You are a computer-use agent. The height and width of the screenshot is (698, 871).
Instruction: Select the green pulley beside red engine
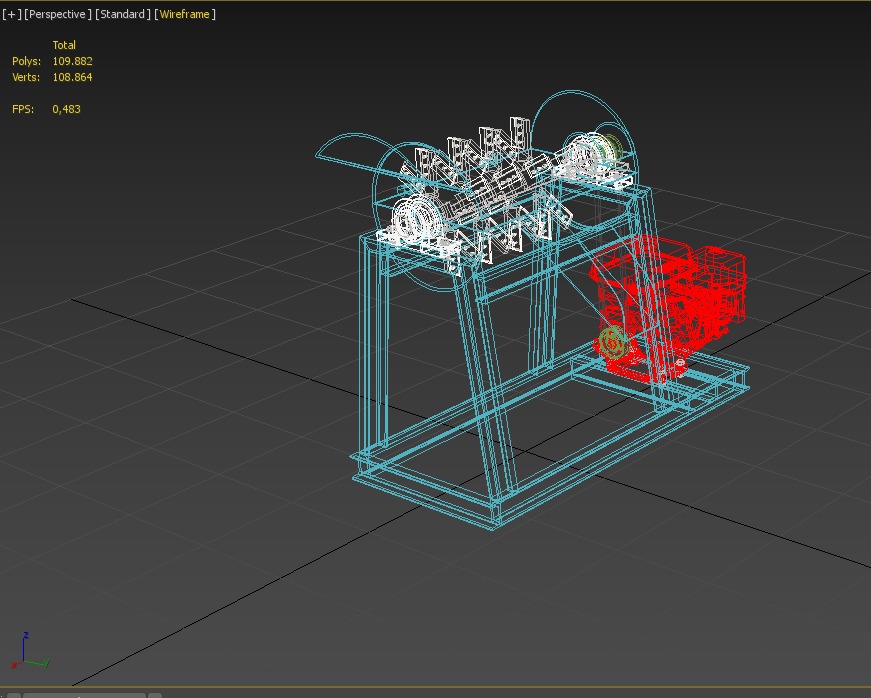613,342
